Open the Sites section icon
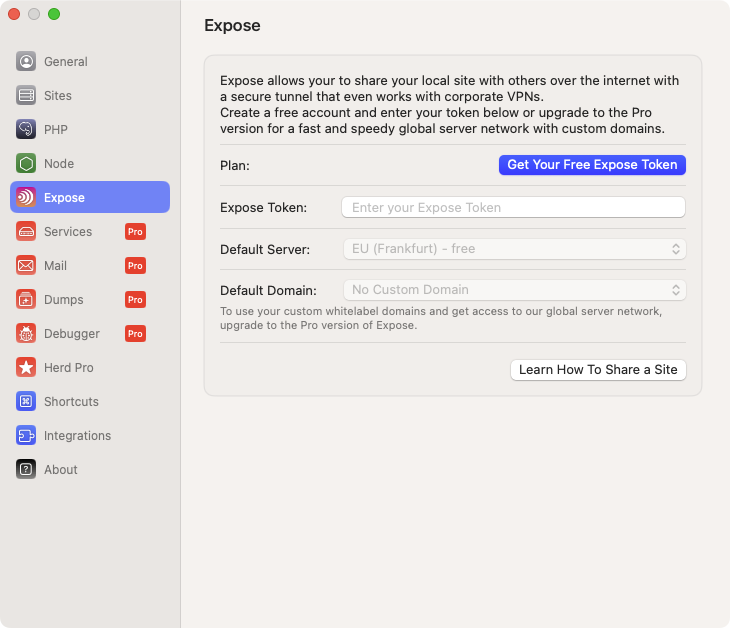Viewport: 730px width, 628px height. pyautogui.click(x=26, y=95)
